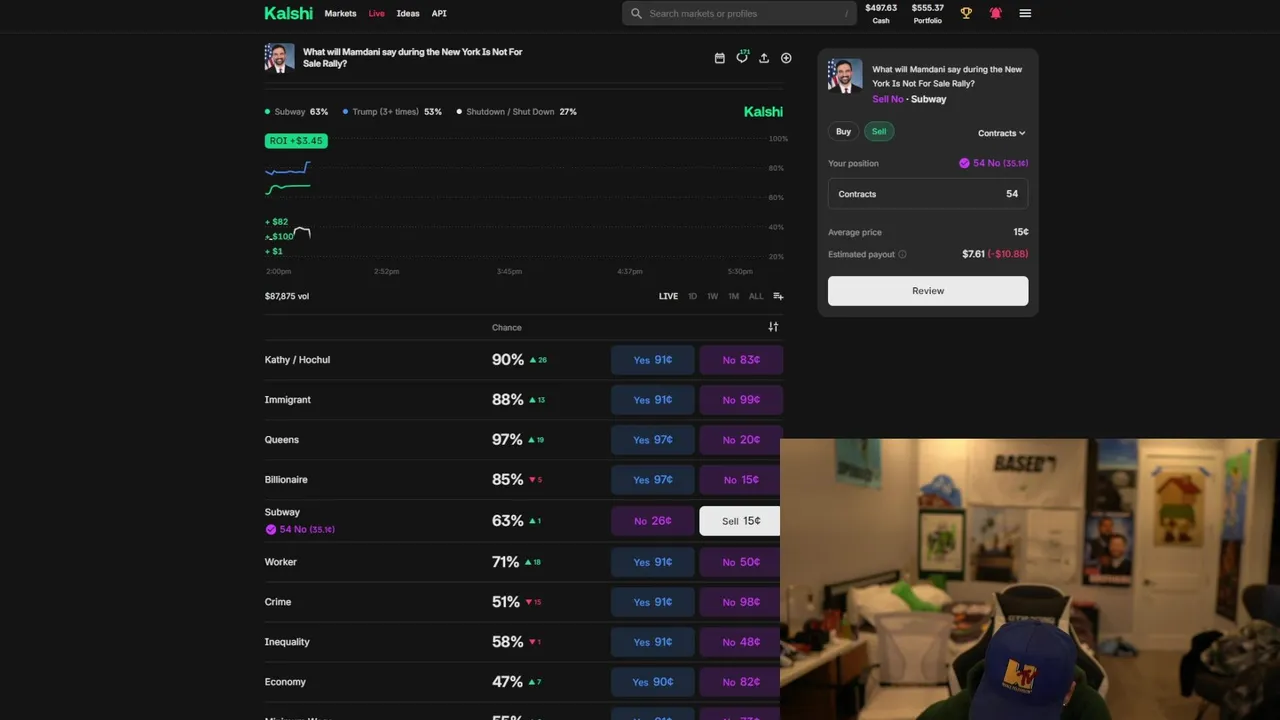This screenshot has height=720, width=1280.
Task: Click the share upload icon
Action: pyautogui.click(x=764, y=58)
